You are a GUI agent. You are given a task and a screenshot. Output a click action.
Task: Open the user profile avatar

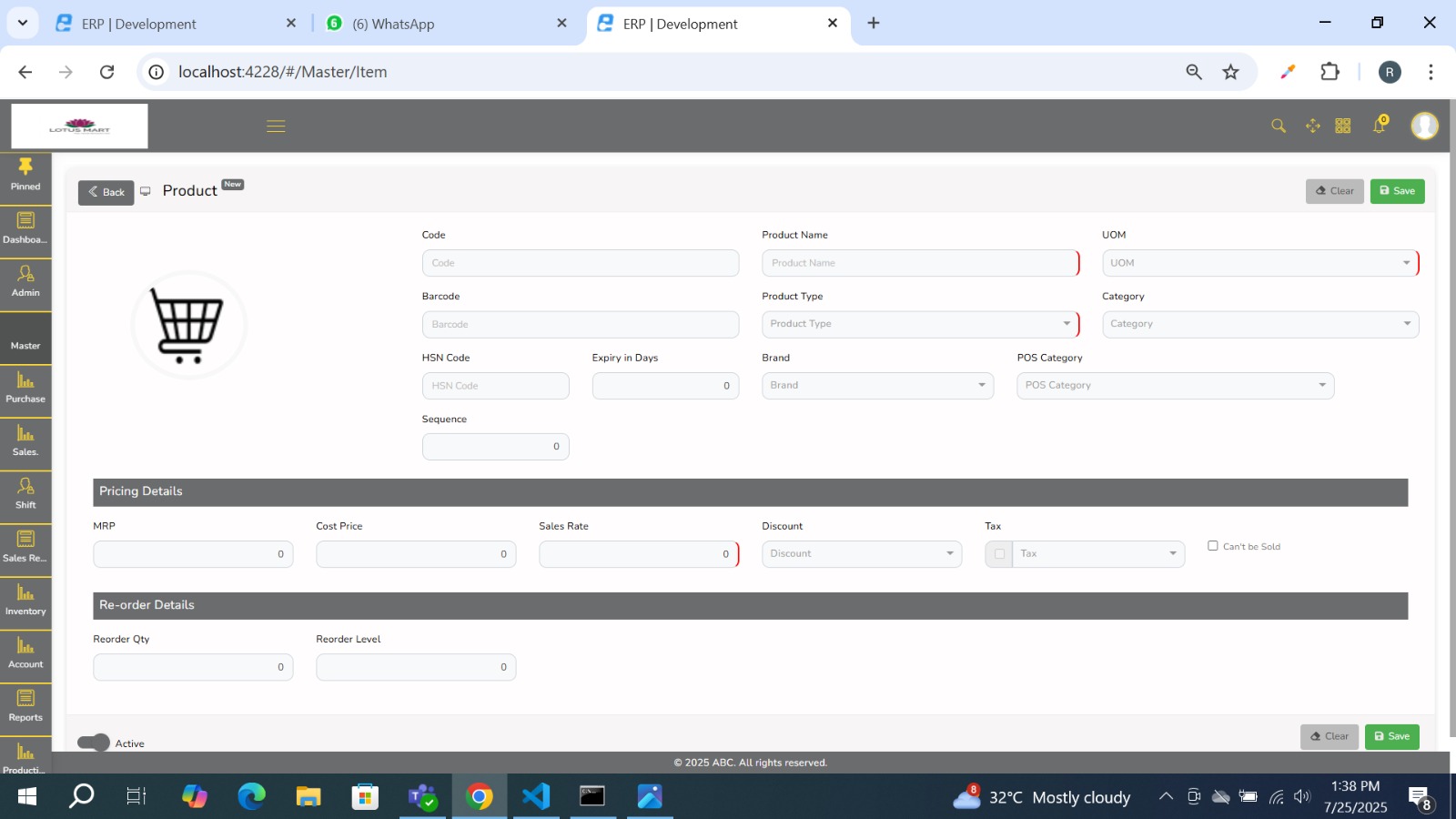click(1424, 126)
